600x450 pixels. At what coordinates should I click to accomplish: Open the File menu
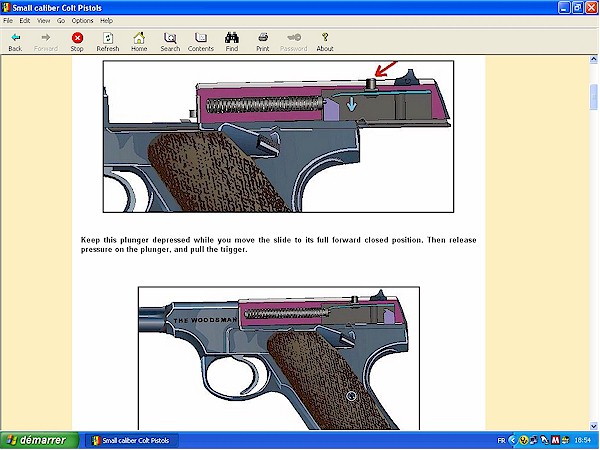tap(8, 21)
